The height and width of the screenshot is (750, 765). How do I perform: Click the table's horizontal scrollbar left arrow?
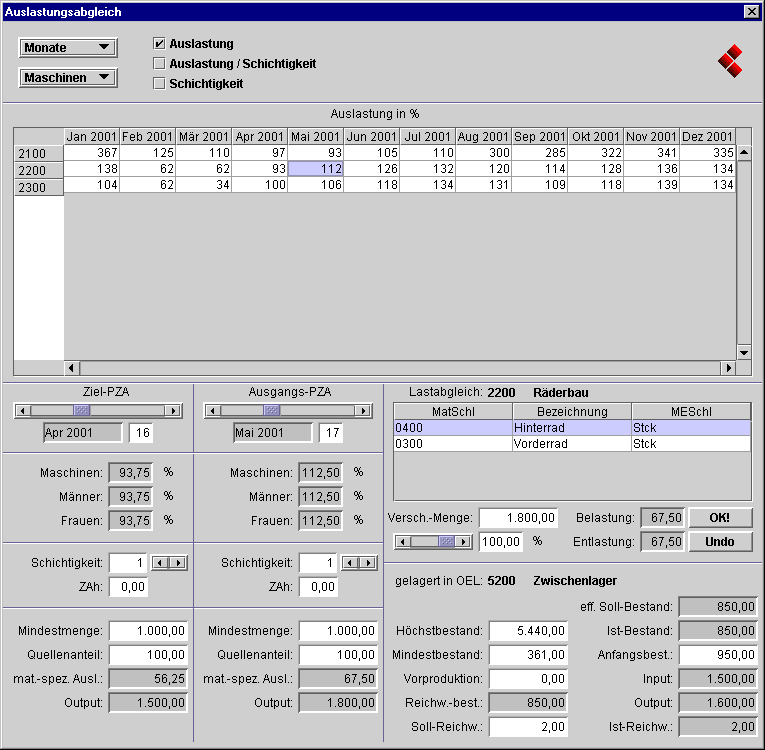[71, 368]
